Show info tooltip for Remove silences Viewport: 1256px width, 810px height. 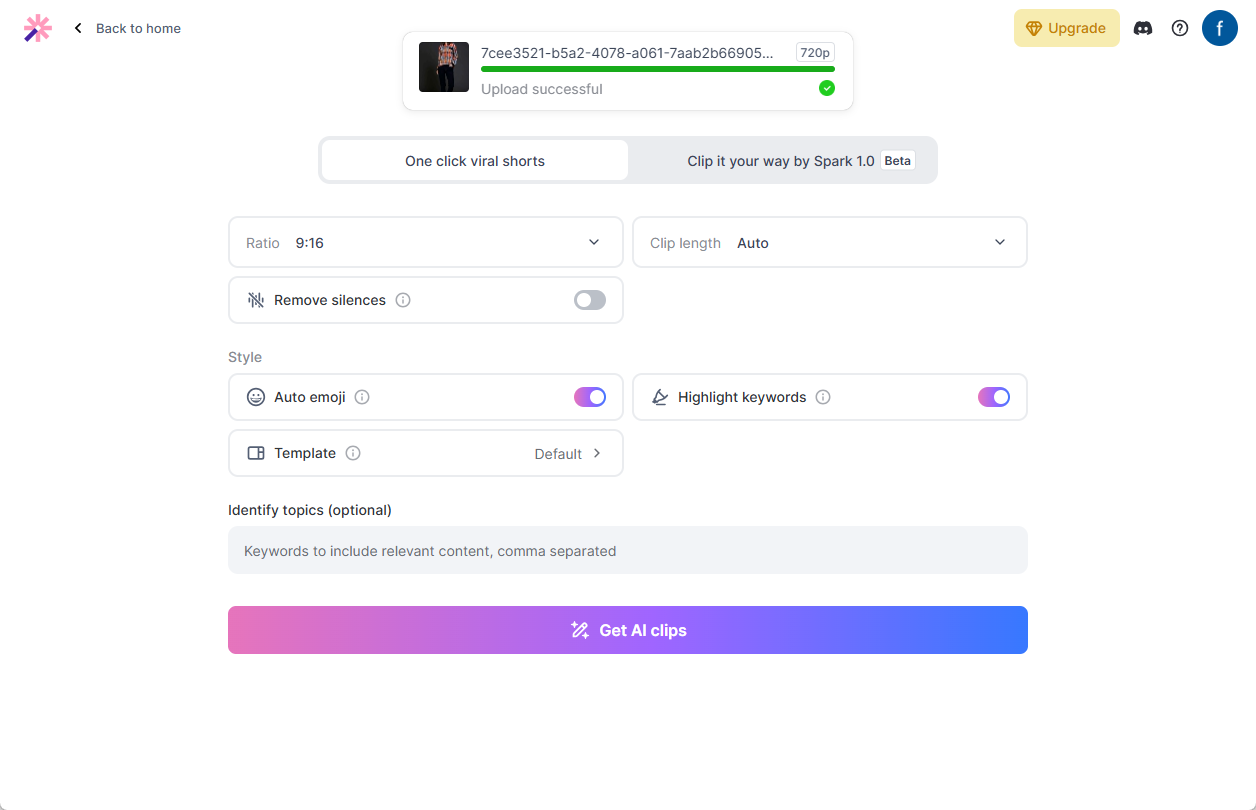pos(403,300)
